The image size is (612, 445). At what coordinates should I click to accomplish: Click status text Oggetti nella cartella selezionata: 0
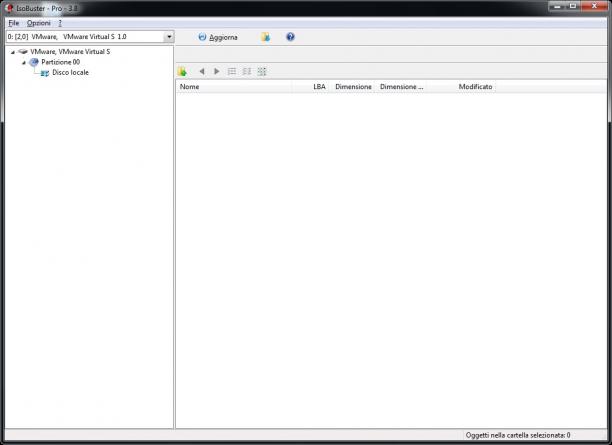(x=518, y=435)
